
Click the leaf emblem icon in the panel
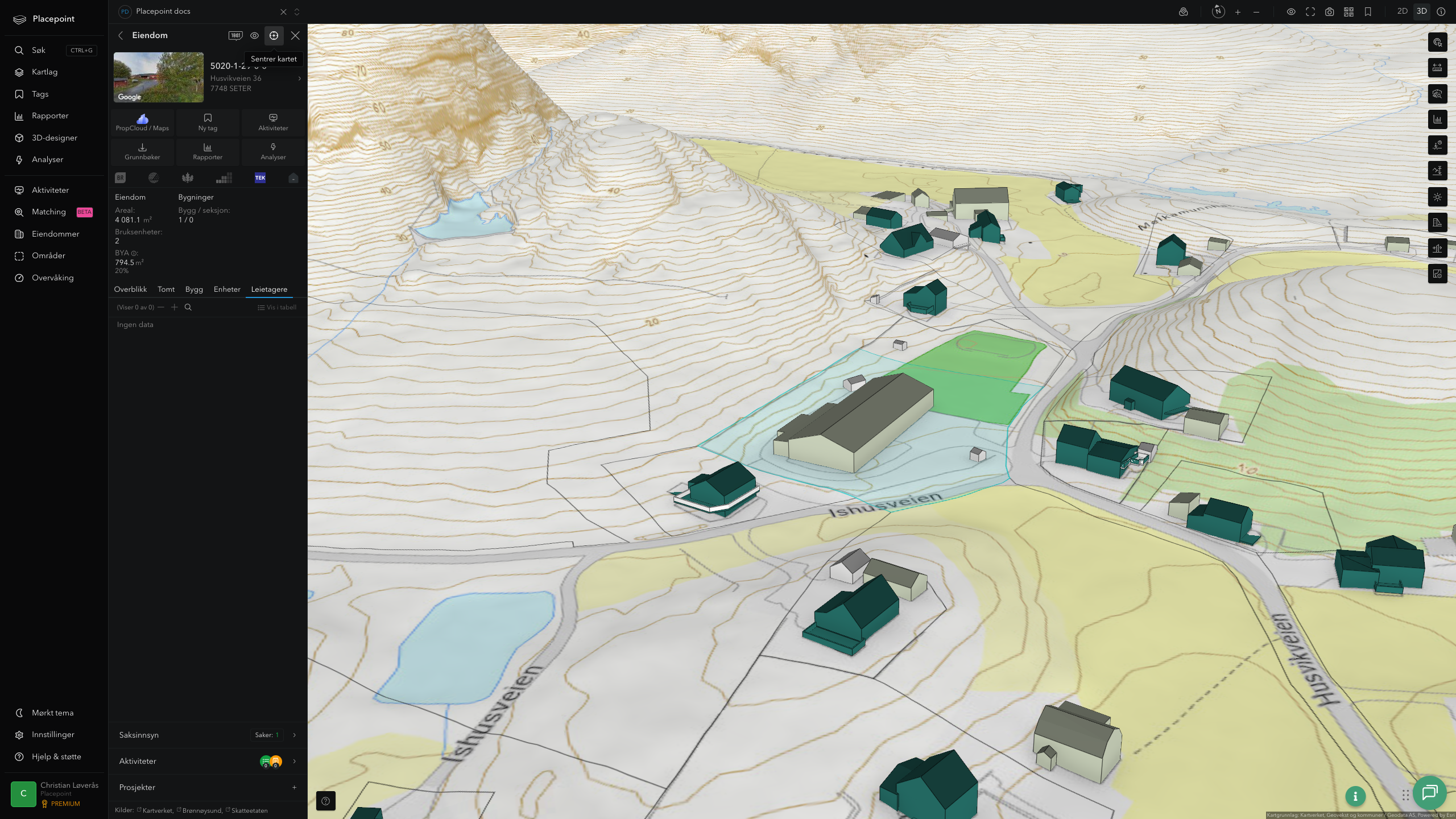click(x=188, y=178)
